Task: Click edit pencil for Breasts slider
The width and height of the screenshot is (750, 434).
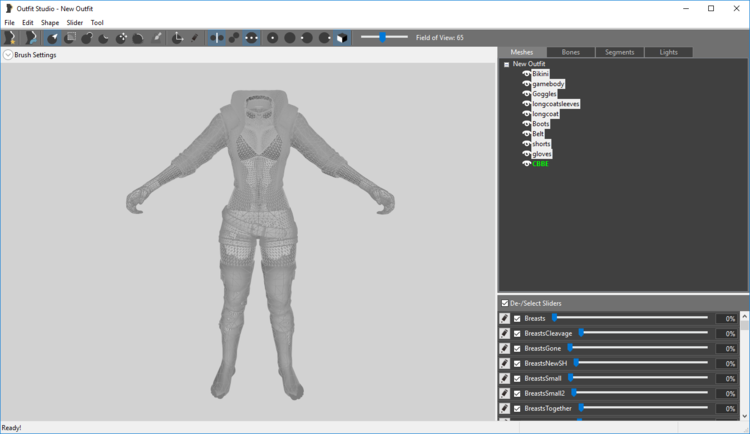Action: tap(505, 318)
